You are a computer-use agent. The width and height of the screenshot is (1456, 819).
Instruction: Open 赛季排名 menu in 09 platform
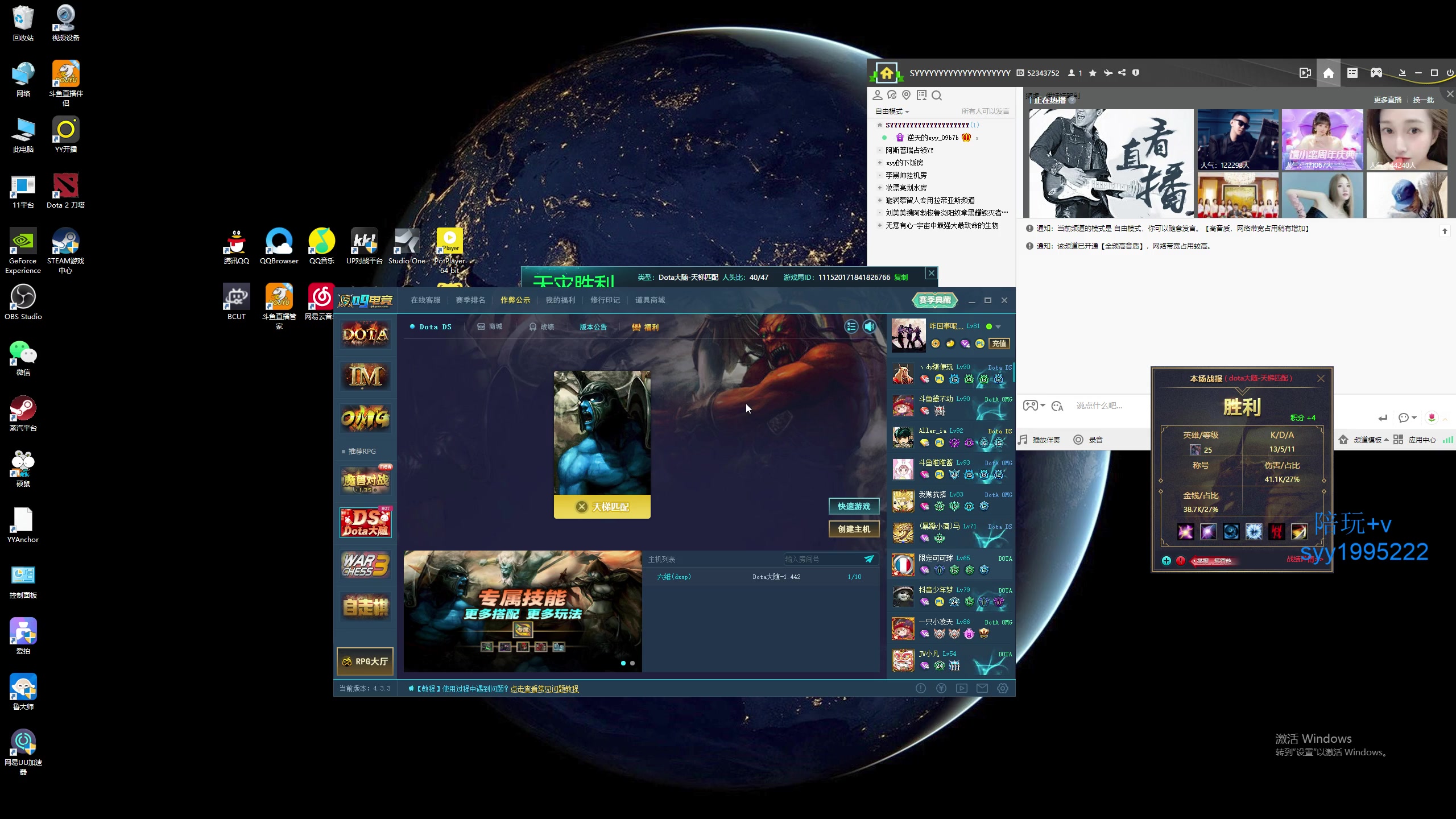(x=470, y=300)
